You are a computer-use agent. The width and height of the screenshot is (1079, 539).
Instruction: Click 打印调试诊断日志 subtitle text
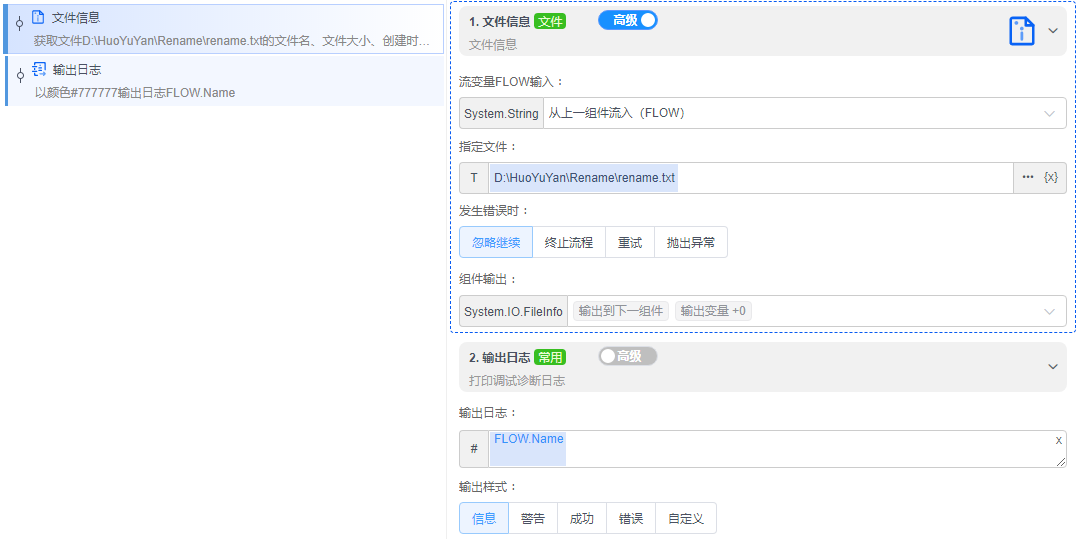pyautogui.click(x=517, y=380)
